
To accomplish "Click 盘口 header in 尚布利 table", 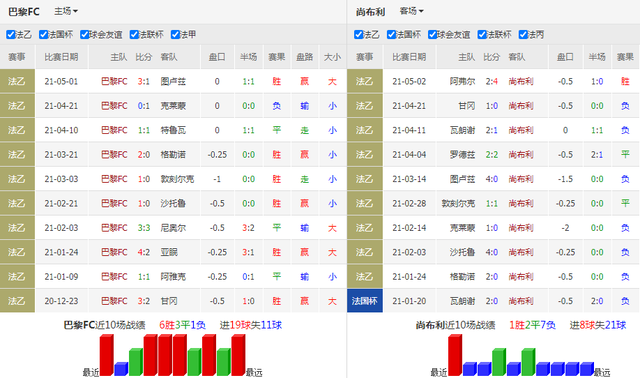I will point(565,57).
